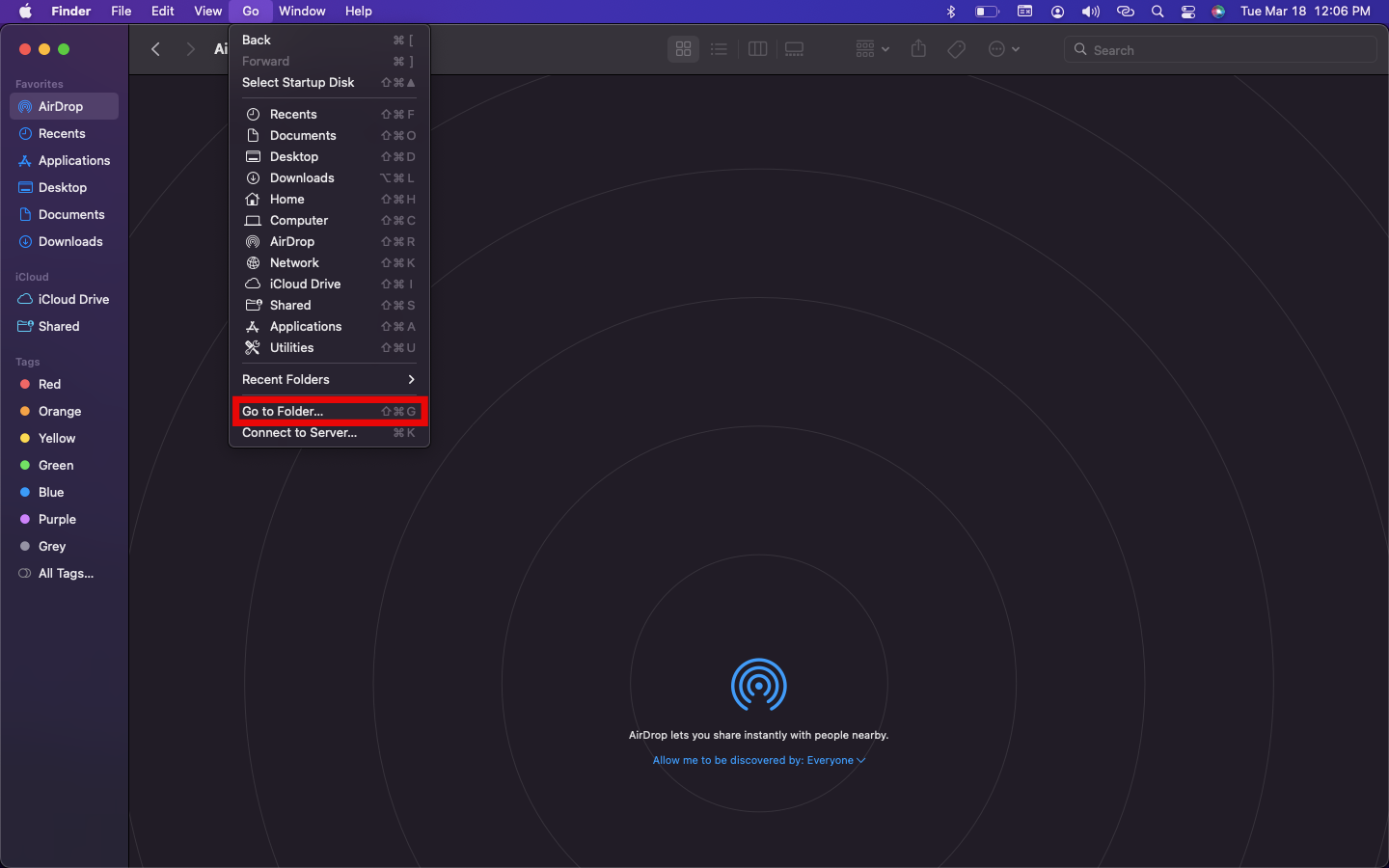Choose AirDrop from the Go menu

[329, 241]
